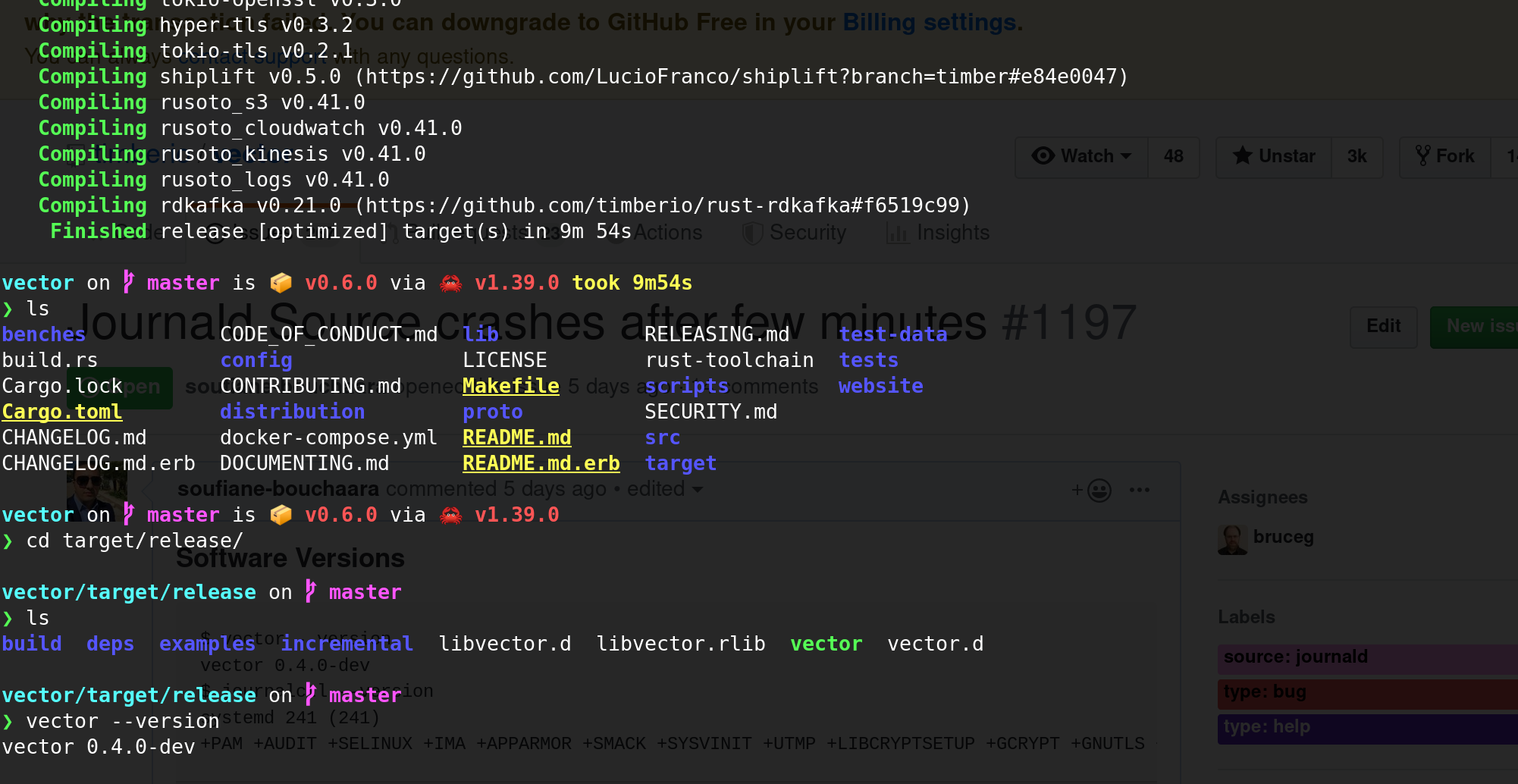
Task: Click 'Cargo.toml' in the terminal listing
Action: coord(62,412)
